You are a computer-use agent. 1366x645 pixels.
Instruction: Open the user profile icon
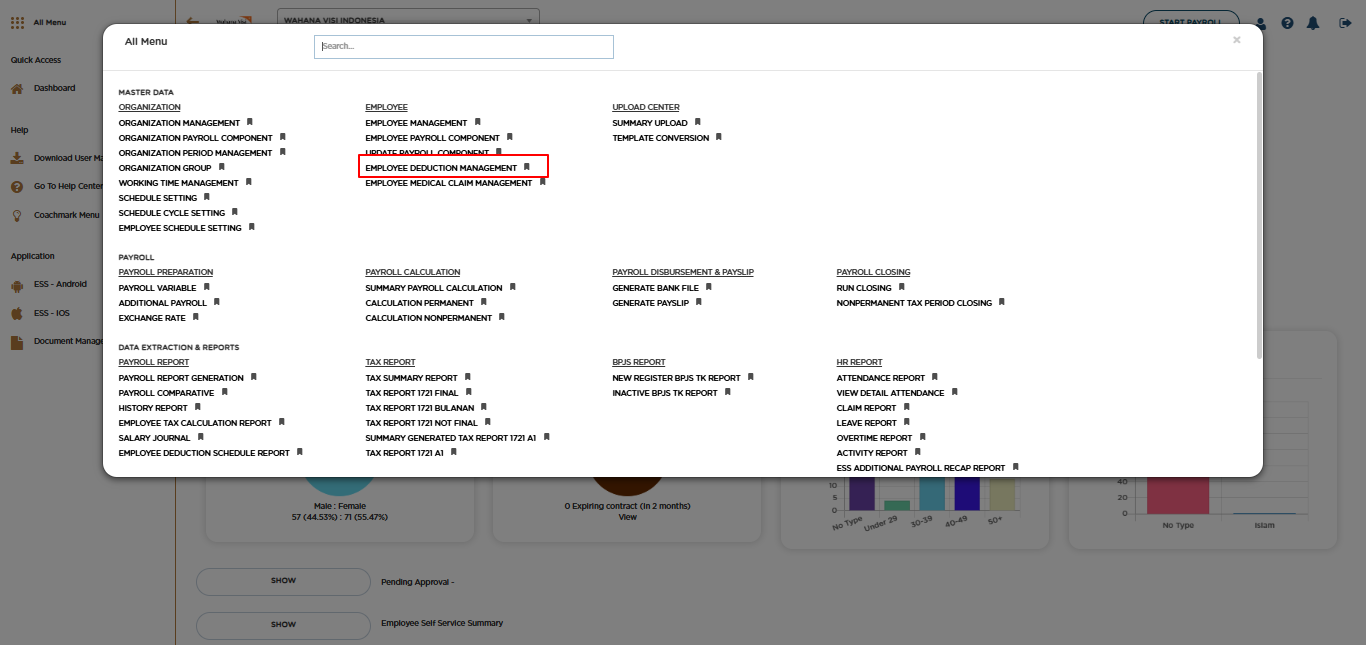pyautogui.click(x=1260, y=22)
